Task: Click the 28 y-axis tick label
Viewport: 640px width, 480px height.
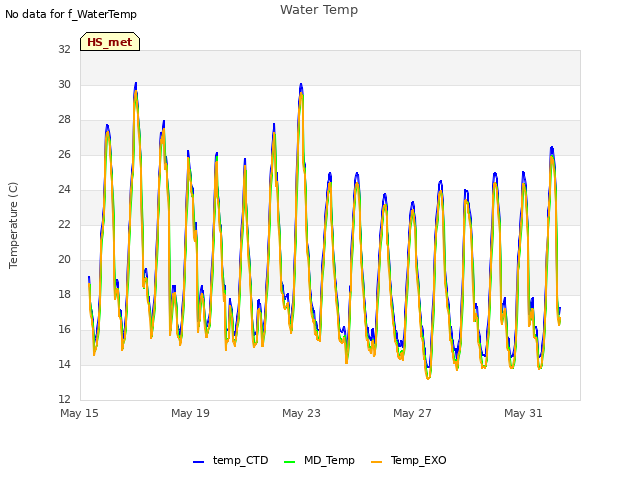Action: (x=64, y=120)
